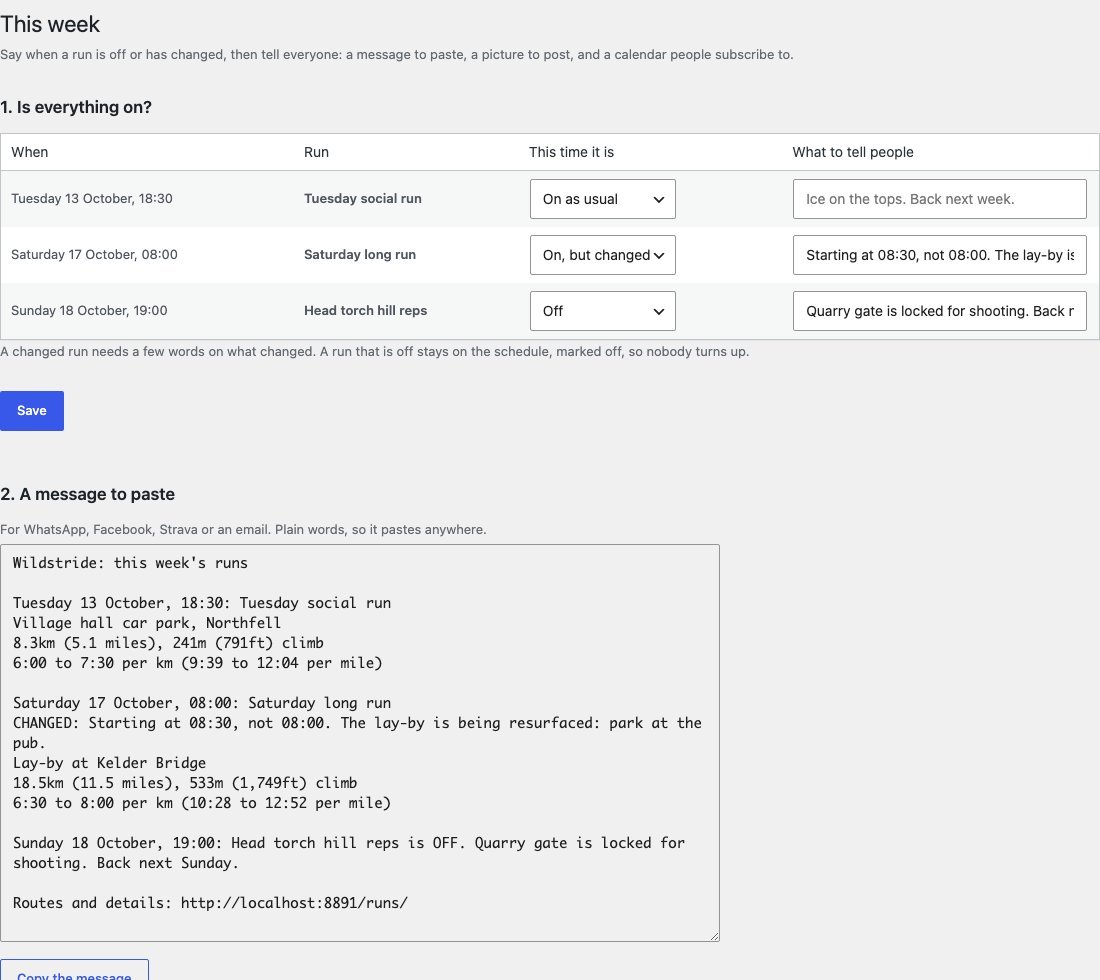
Task: Click the 'This week' page heading
Action: [50, 25]
